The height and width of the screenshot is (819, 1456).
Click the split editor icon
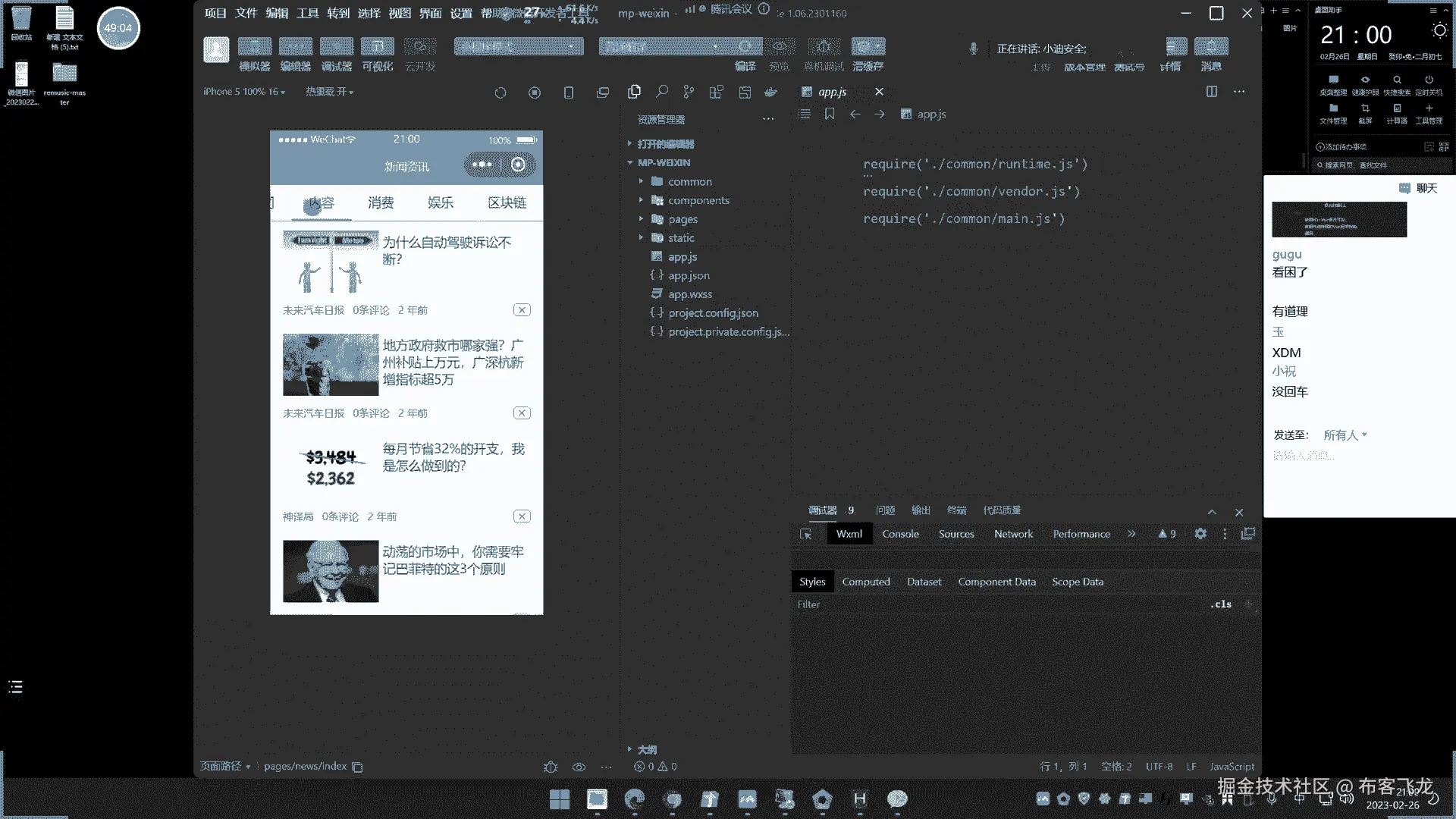[1212, 92]
